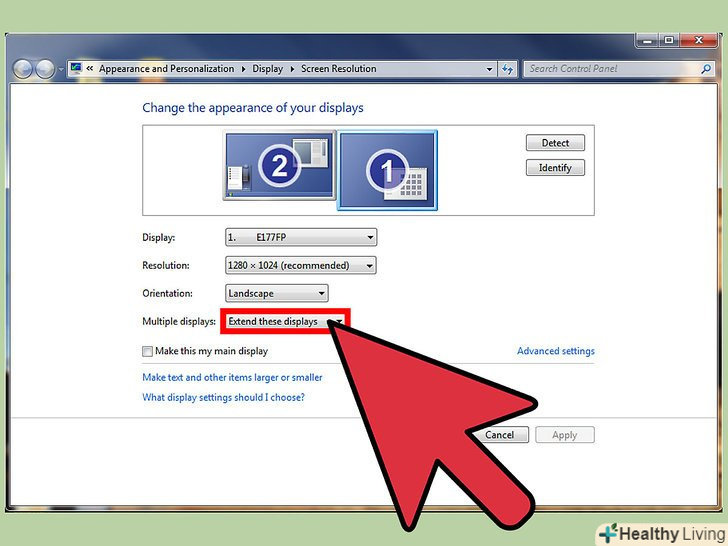Go to Appearance and Personalization breadcrumb

point(167,69)
